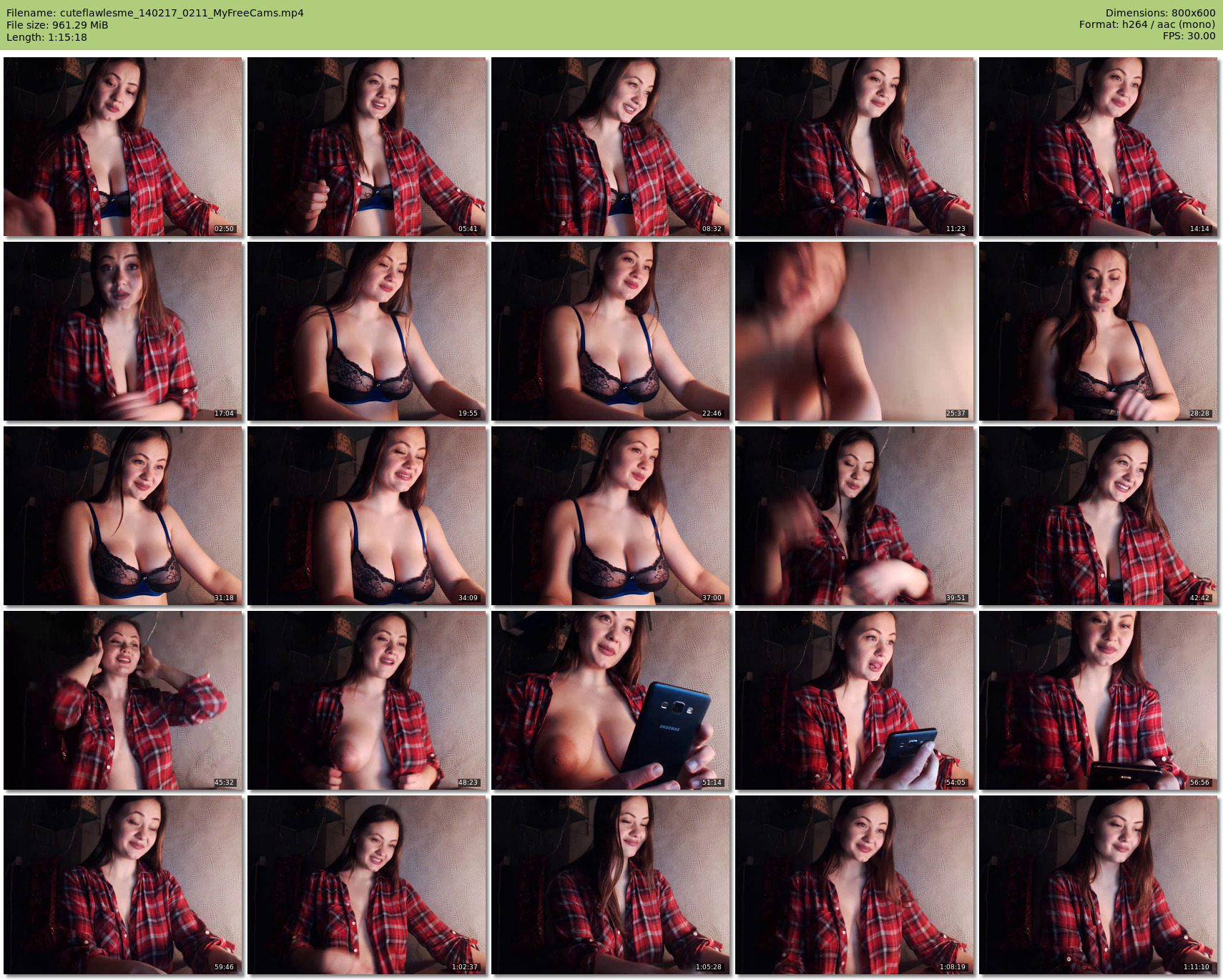Click the Dimensions 800x600 label

point(1160,13)
